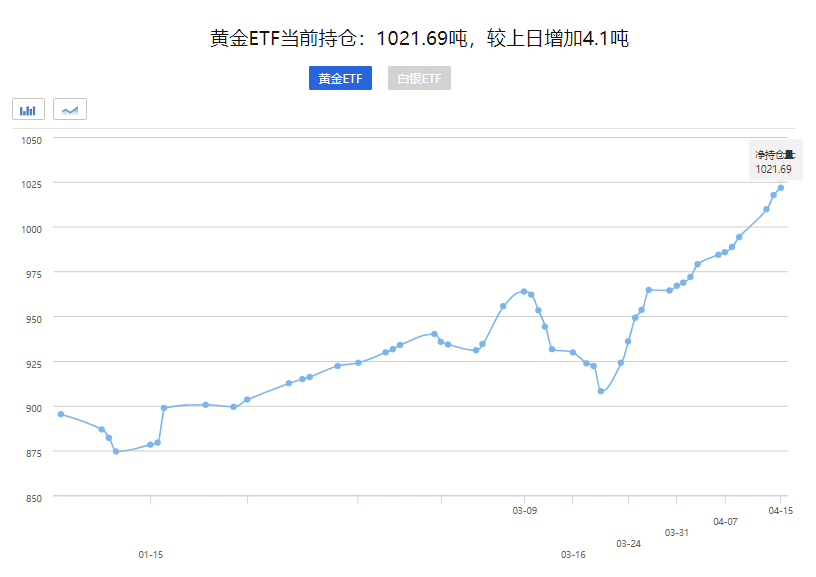The width and height of the screenshot is (816, 577).
Task: Click the 1050 y-axis label
Action: (x=30, y=140)
